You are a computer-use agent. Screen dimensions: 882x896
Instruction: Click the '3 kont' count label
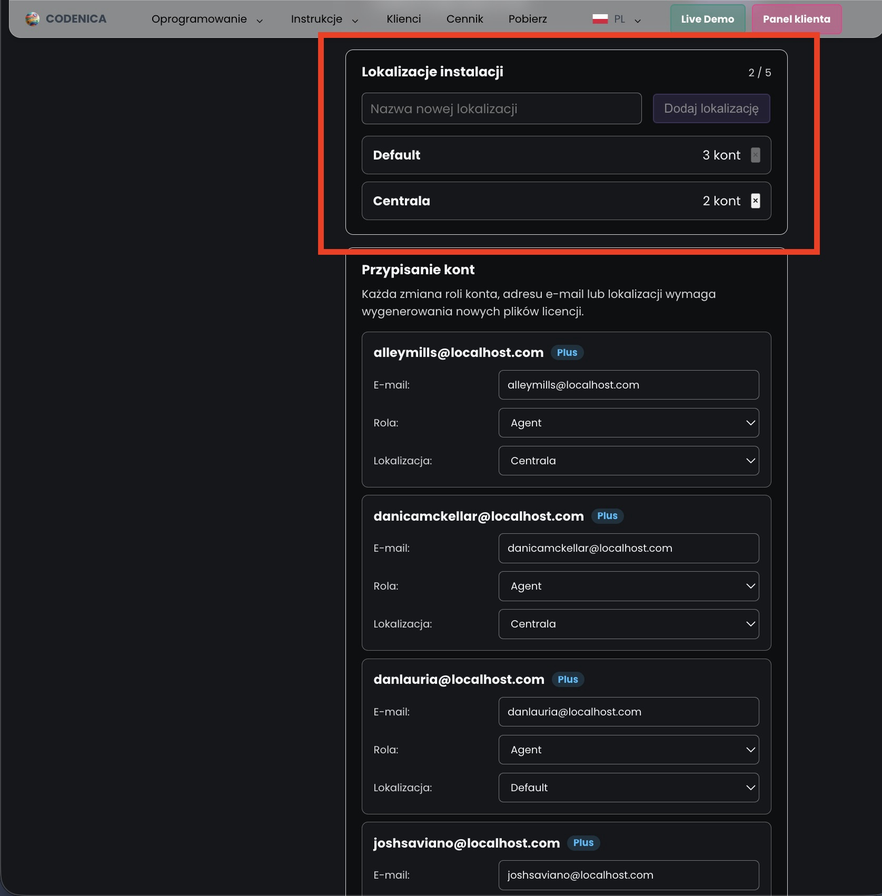[721, 155]
